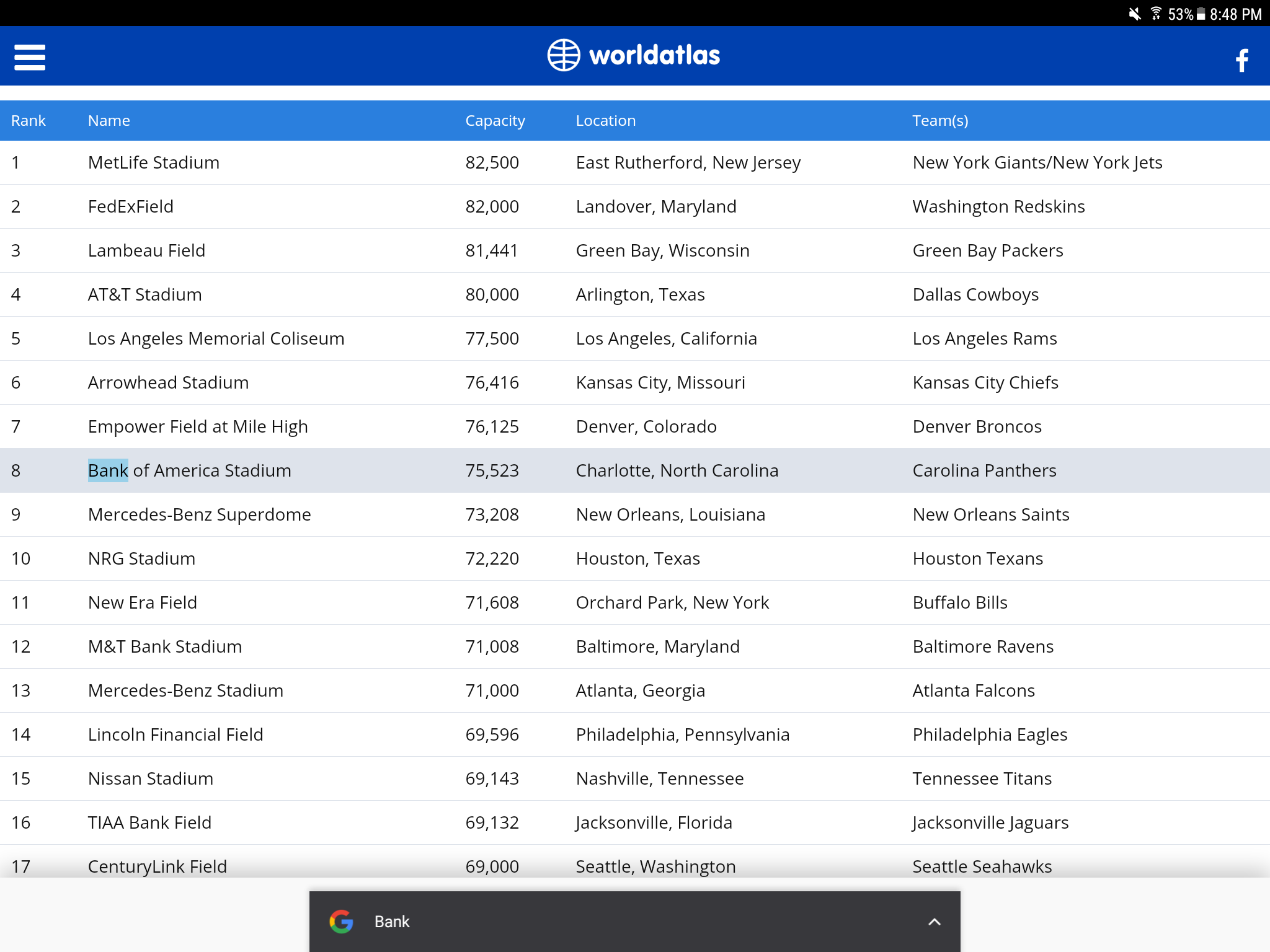Expand the Bank search panel chevron
Screen dimensions: 1270x952
pos(935,922)
